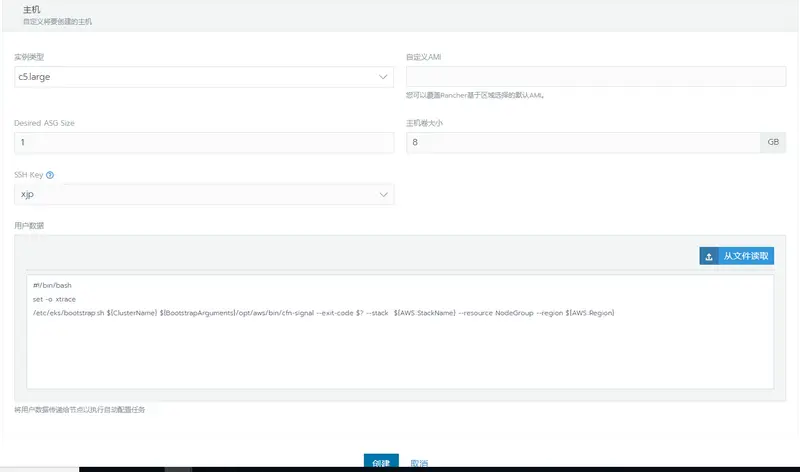This screenshot has width=800, height=472.
Task: Click inside the user data script textarea
Action: tap(400, 332)
